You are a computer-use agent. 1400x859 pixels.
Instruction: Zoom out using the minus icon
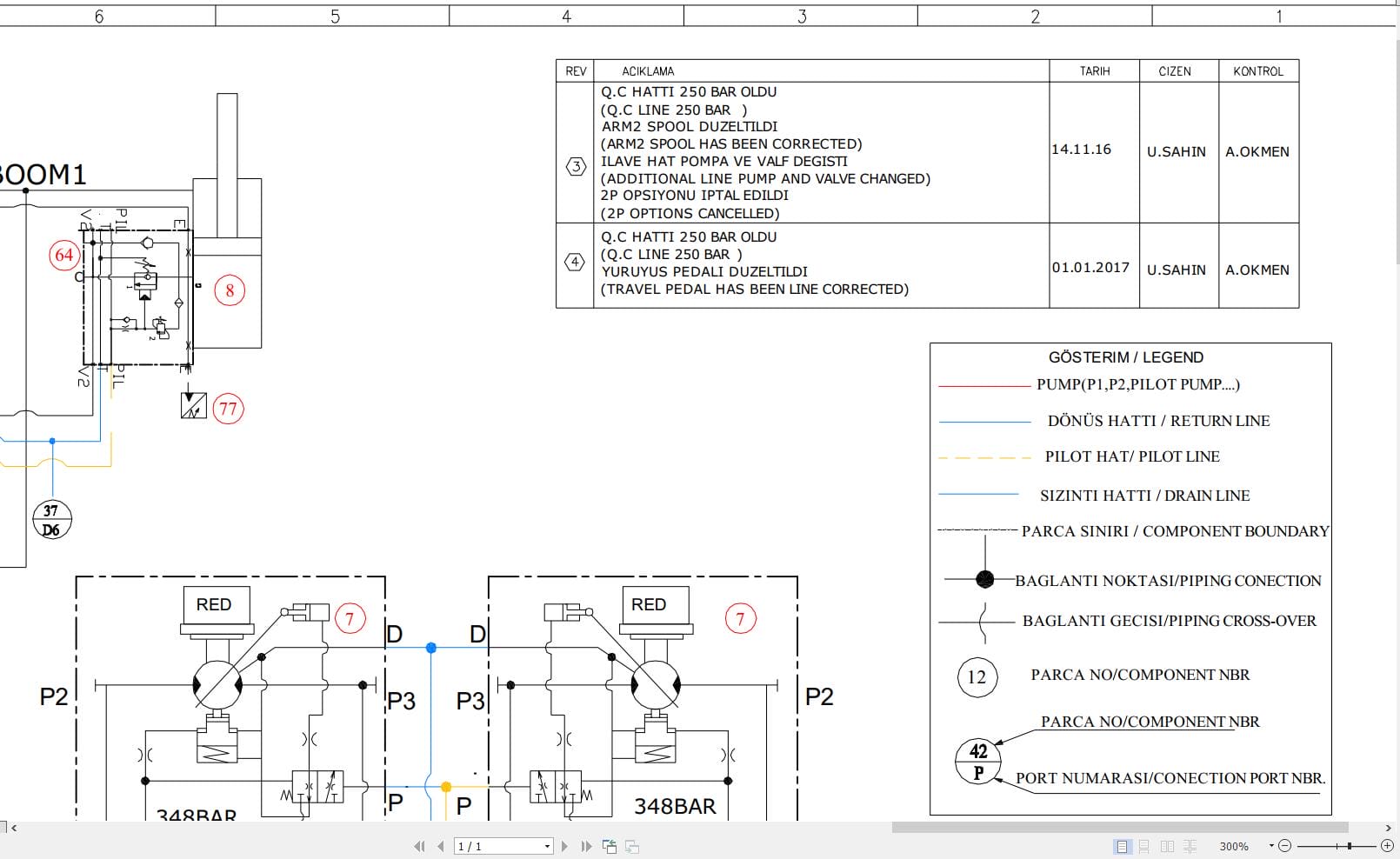coord(1285,846)
